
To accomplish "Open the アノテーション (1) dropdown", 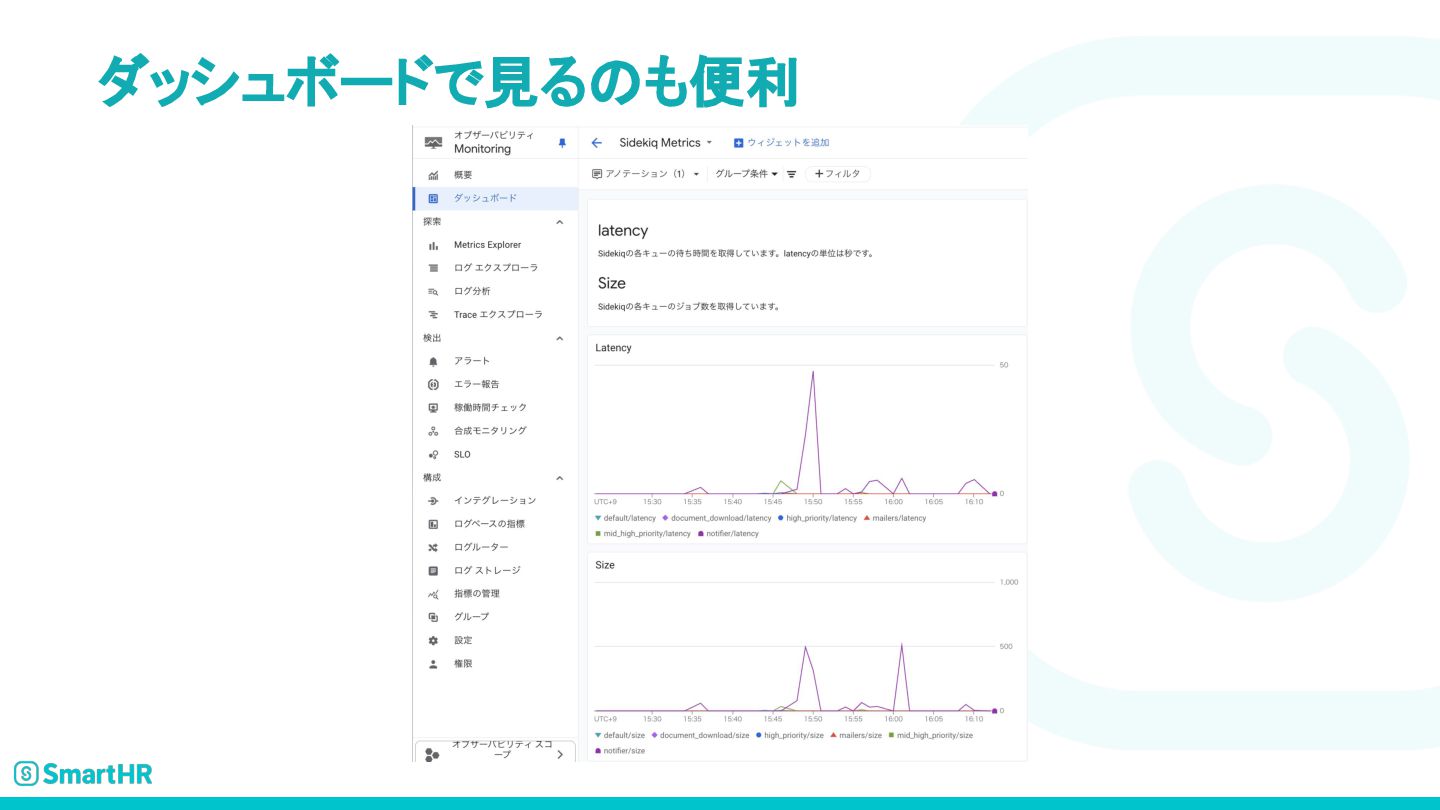I will [x=646, y=174].
